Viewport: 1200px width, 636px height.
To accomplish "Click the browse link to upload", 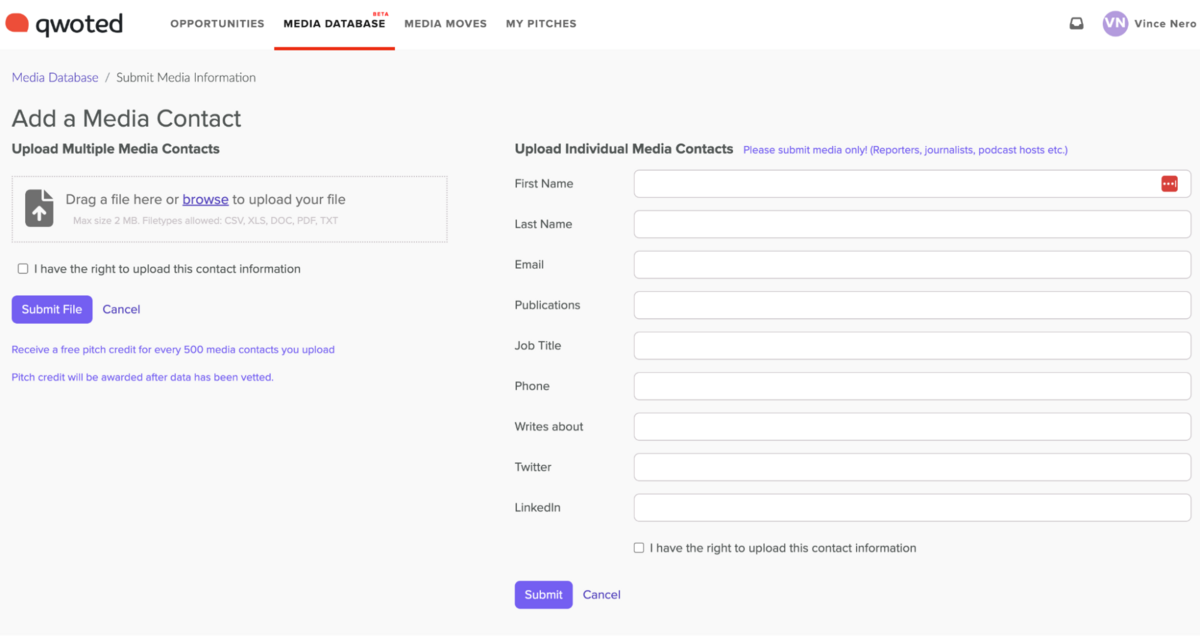I will tap(205, 200).
